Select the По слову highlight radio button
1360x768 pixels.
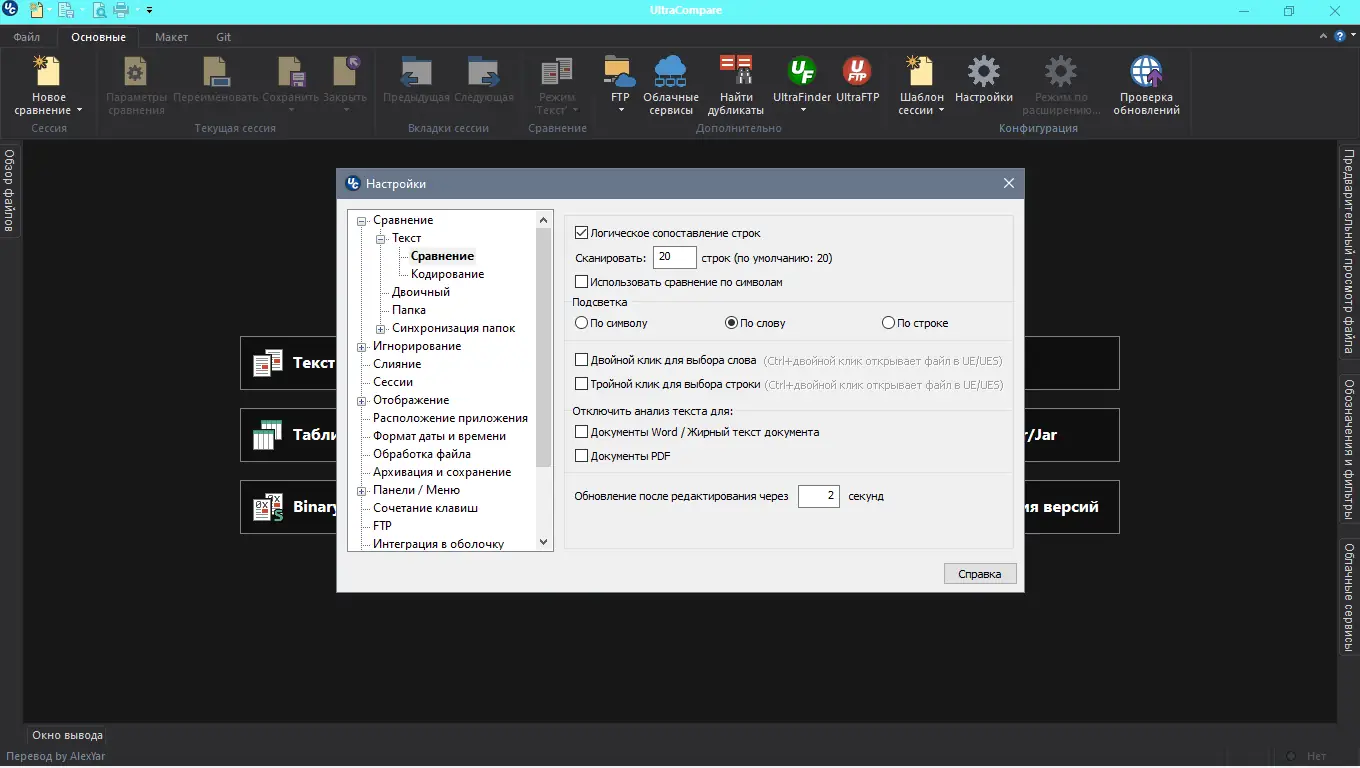(x=731, y=323)
